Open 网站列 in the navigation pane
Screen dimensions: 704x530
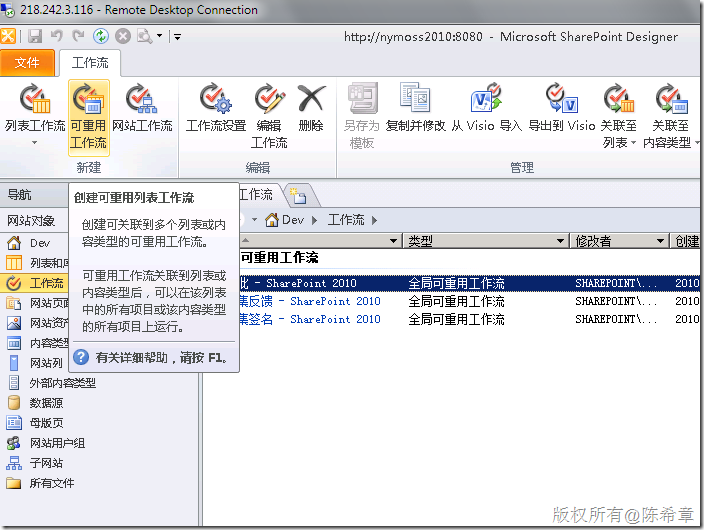34,363
